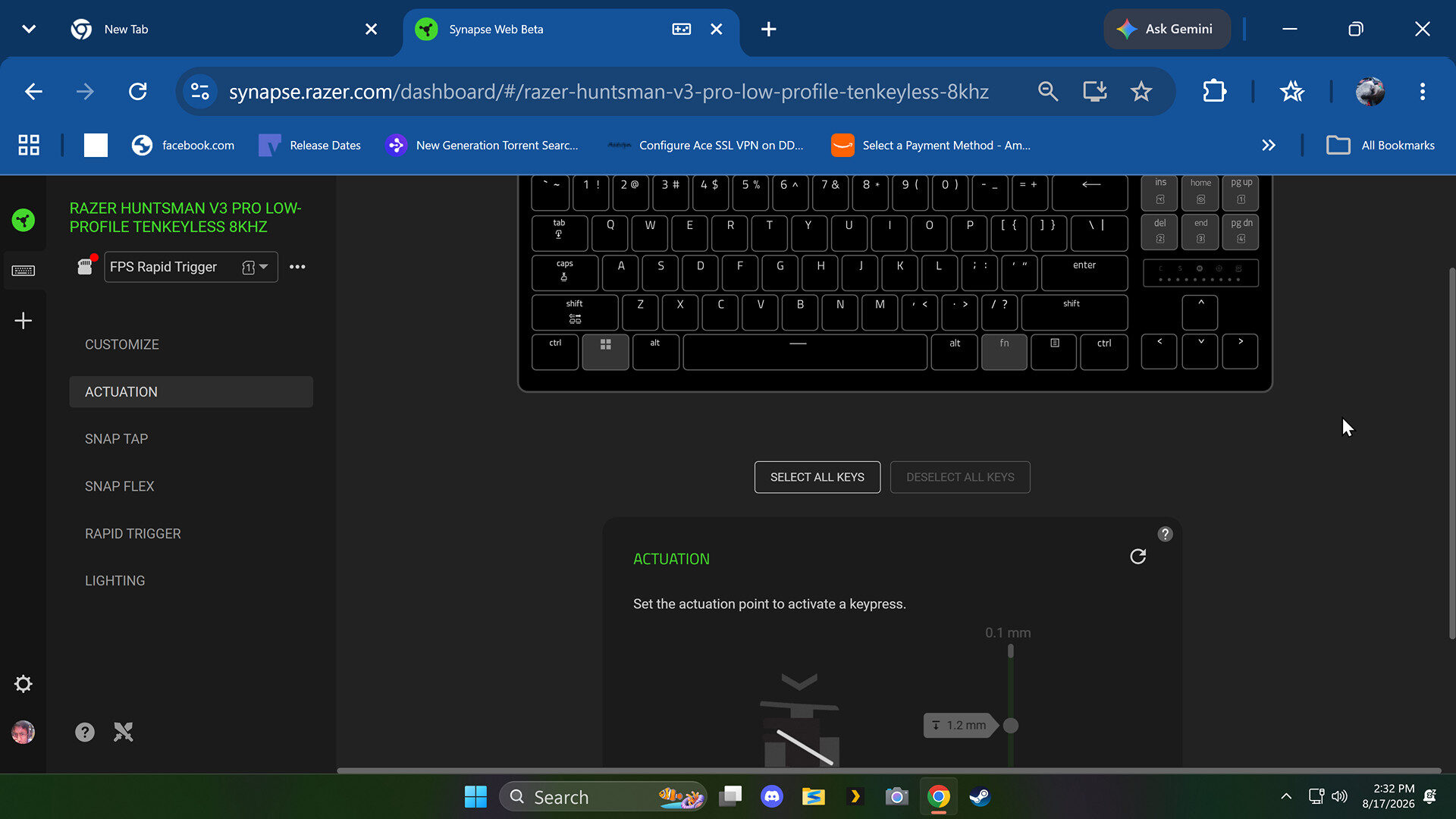The width and height of the screenshot is (1456, 819).
Task: Show hidden system tray icons
Action: [x=1286, y=796]
